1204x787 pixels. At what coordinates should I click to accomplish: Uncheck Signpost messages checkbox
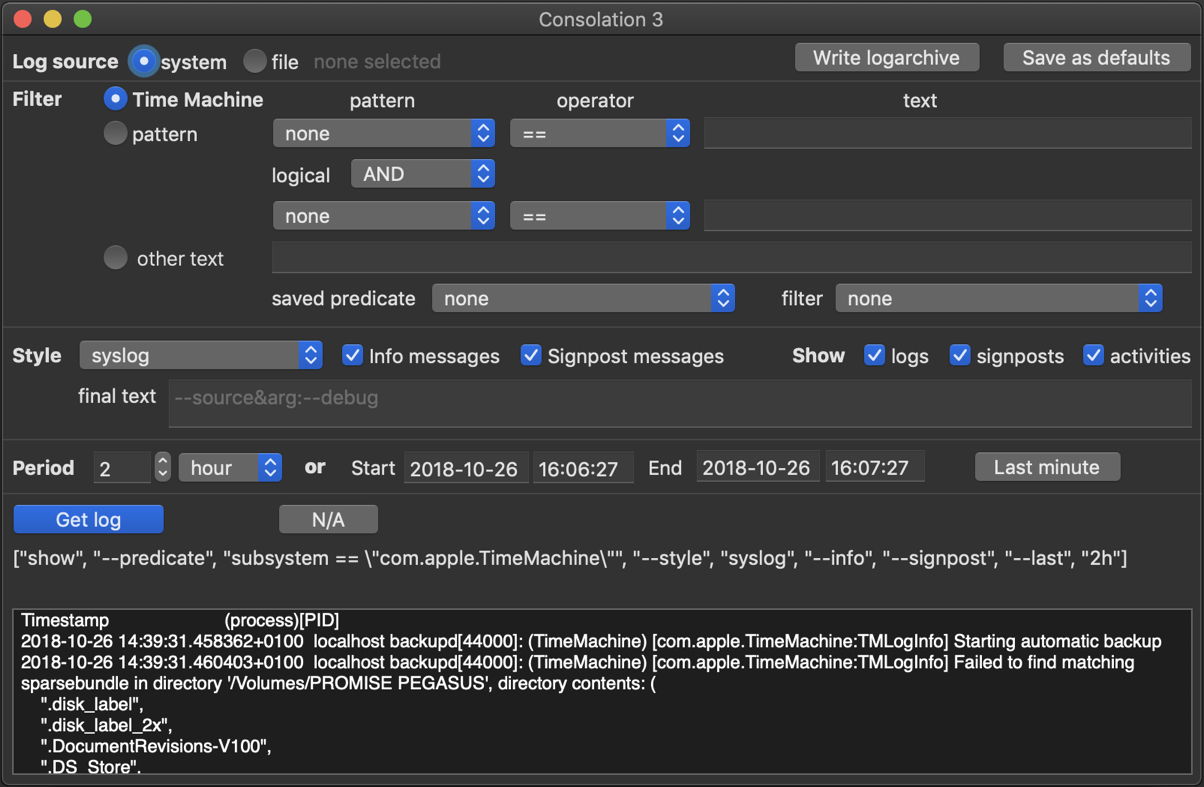tap(531, 356)
